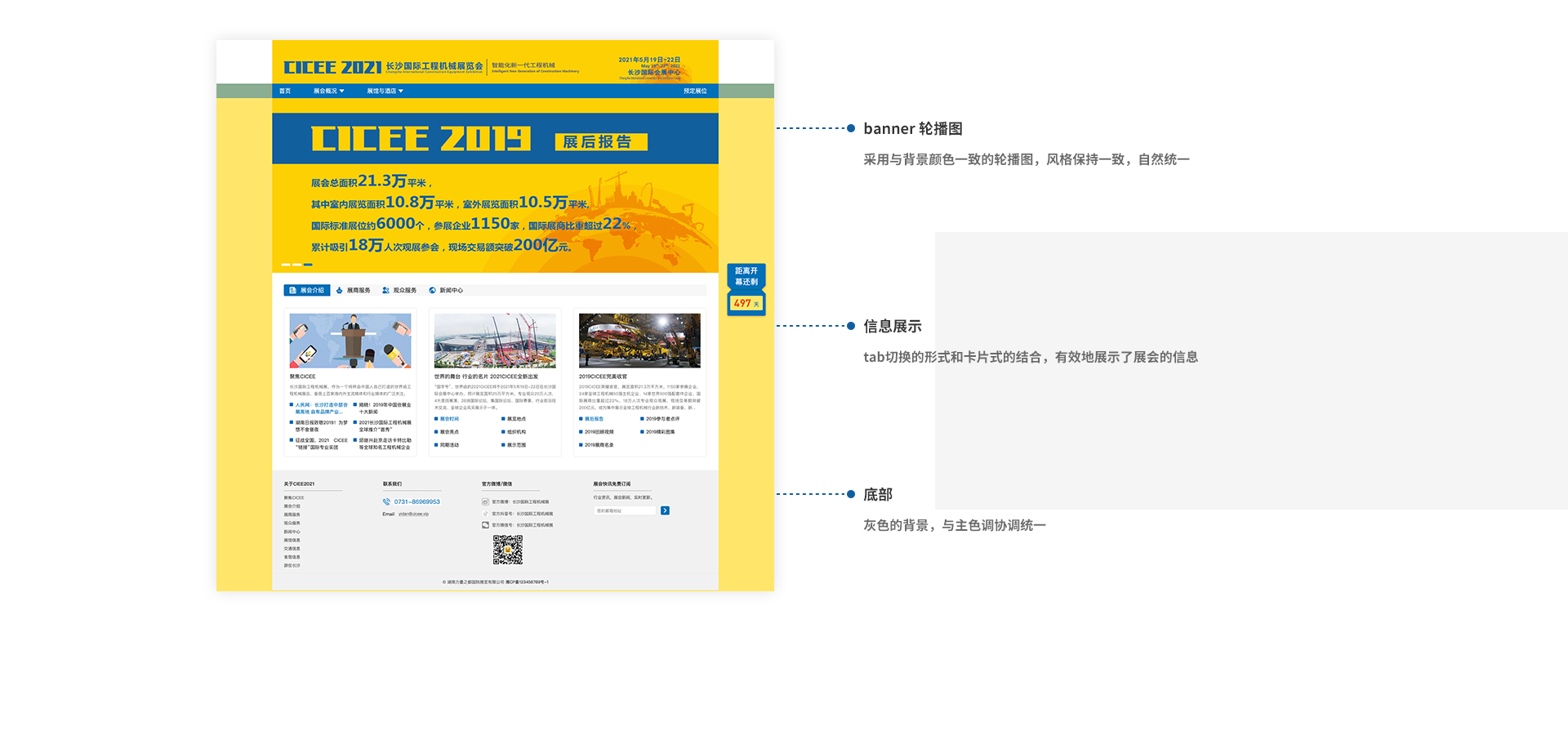Select the first banner carousel indicator
Image resolution: width=1568 pixels, height=735 pixels.
(286, 265)
